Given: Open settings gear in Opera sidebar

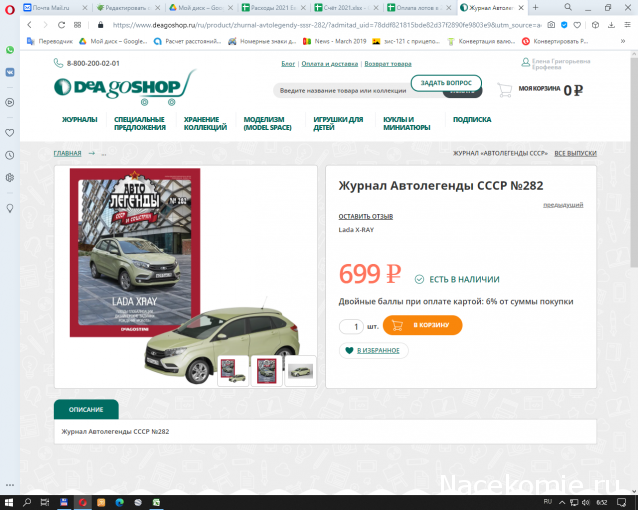Looking at the screenshot, I should click(10, 177).
